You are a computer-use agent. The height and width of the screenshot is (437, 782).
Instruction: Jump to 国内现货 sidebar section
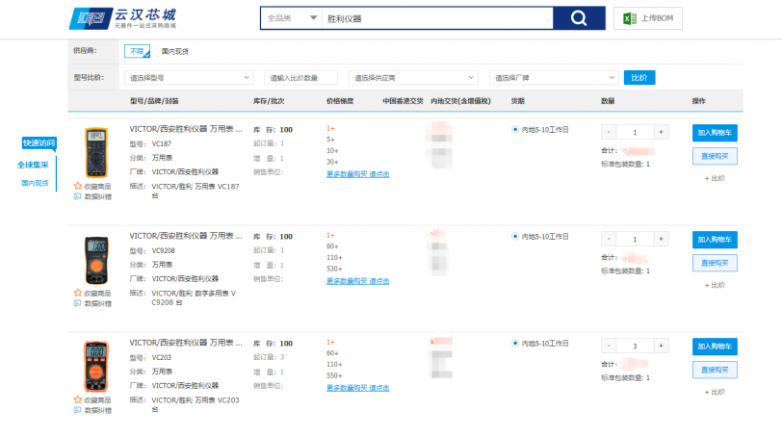click(35, 183)
